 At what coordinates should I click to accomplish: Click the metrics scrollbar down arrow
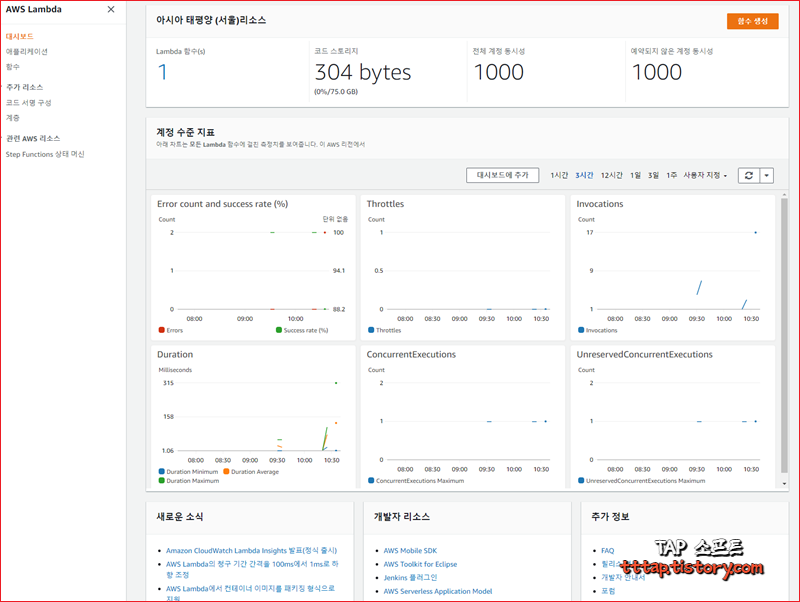(784, 484)
